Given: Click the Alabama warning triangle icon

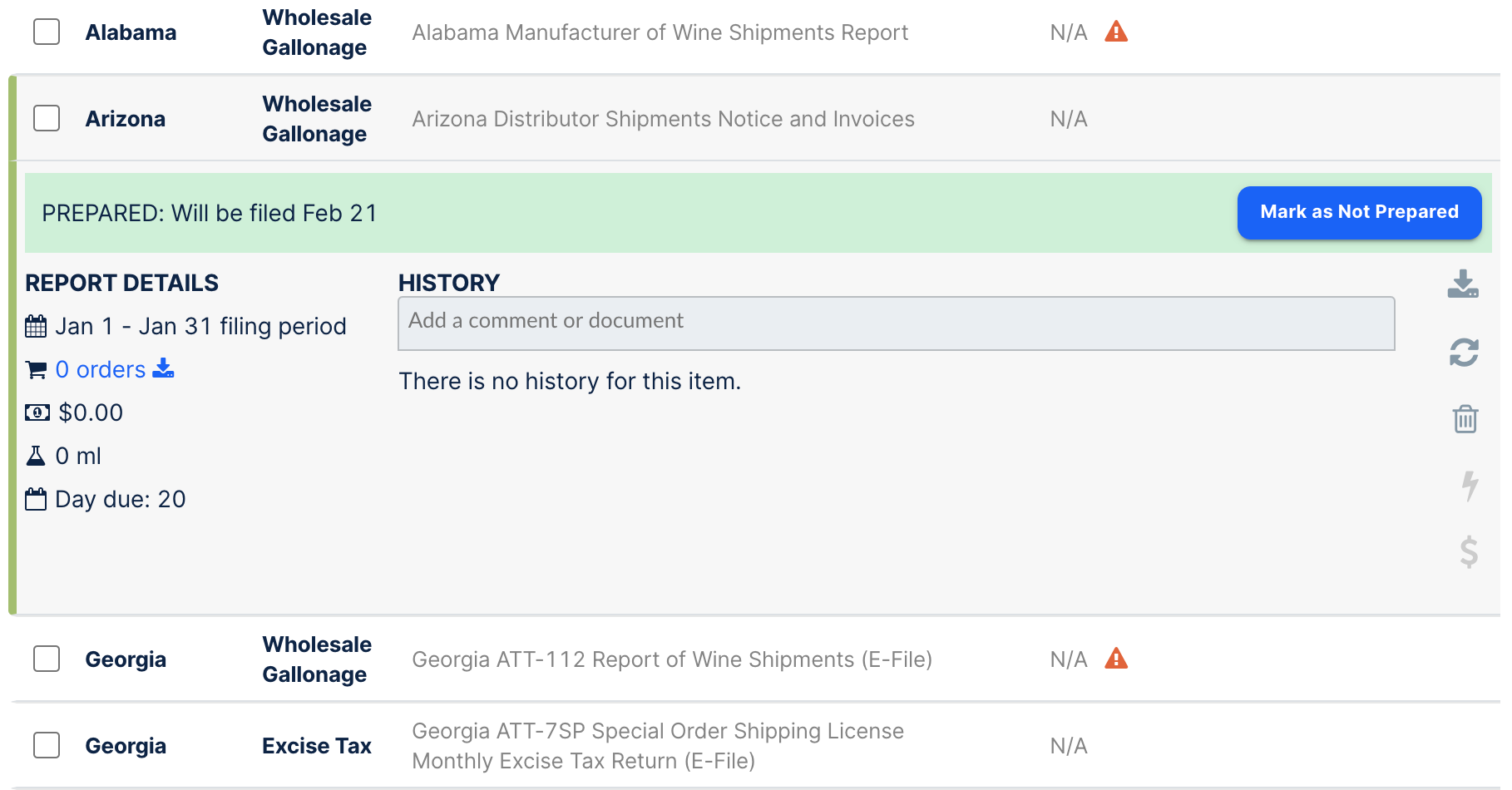Looking at the screenshot, I should pos(1116,32).
